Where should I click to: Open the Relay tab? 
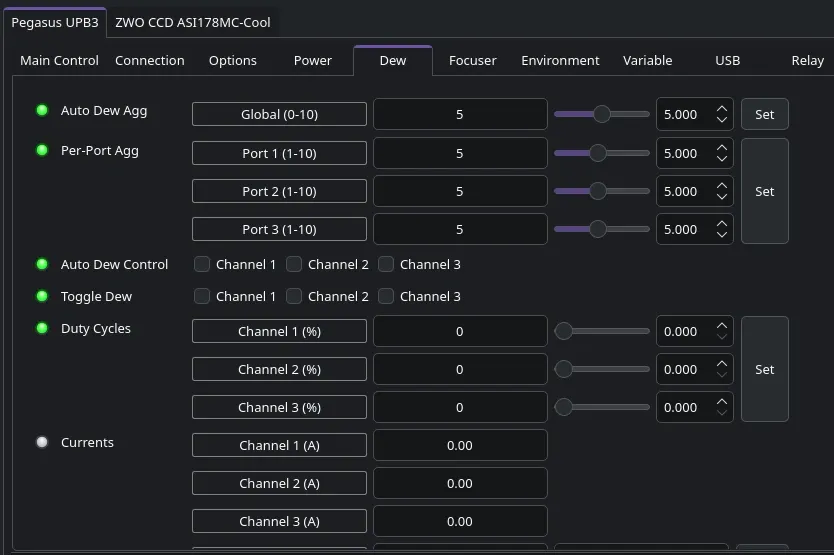pyautogui.click(x=807, y=61)
